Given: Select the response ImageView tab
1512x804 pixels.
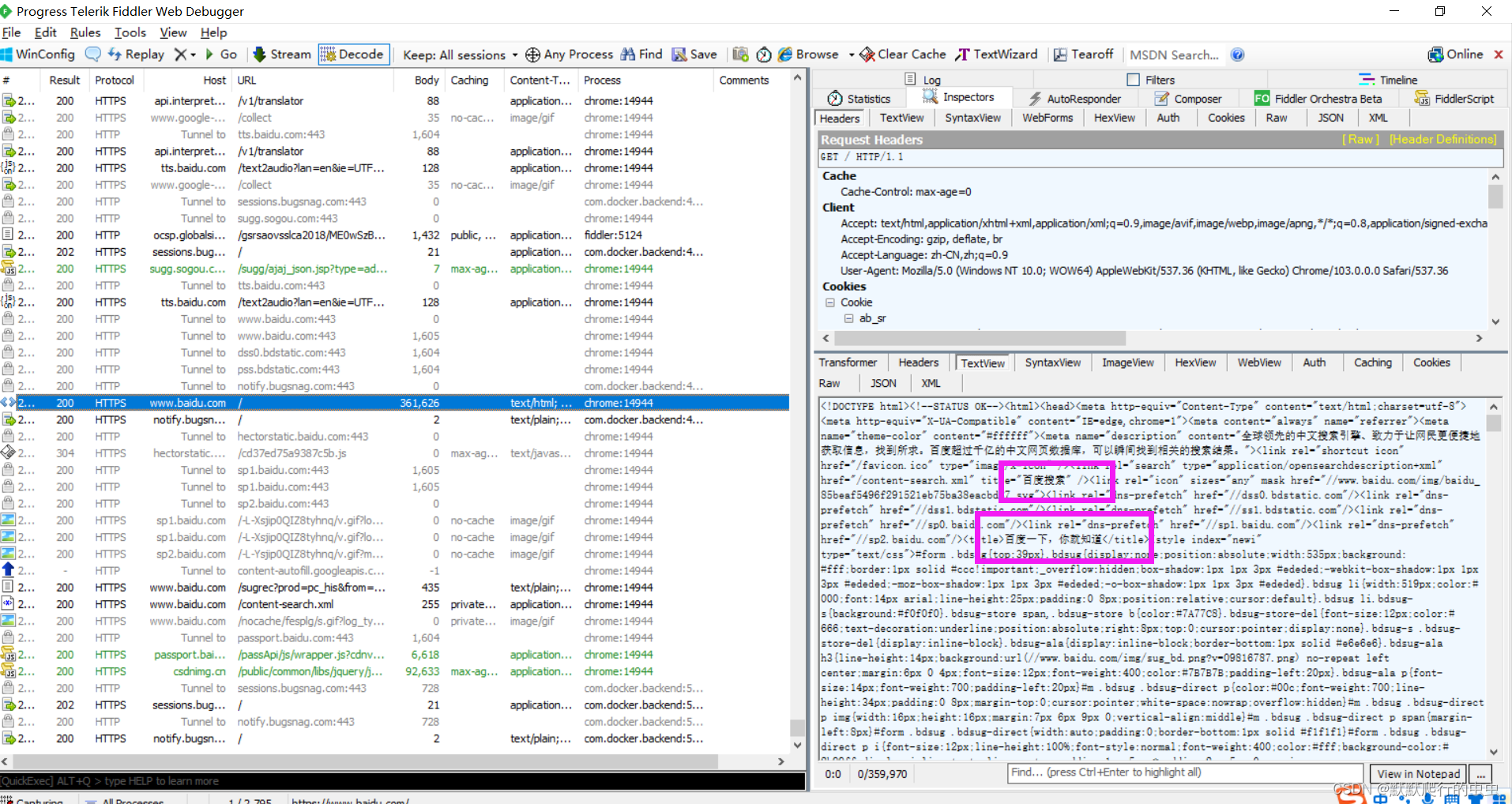Looking at the screenshot, I should click(x=1127, y=363).
